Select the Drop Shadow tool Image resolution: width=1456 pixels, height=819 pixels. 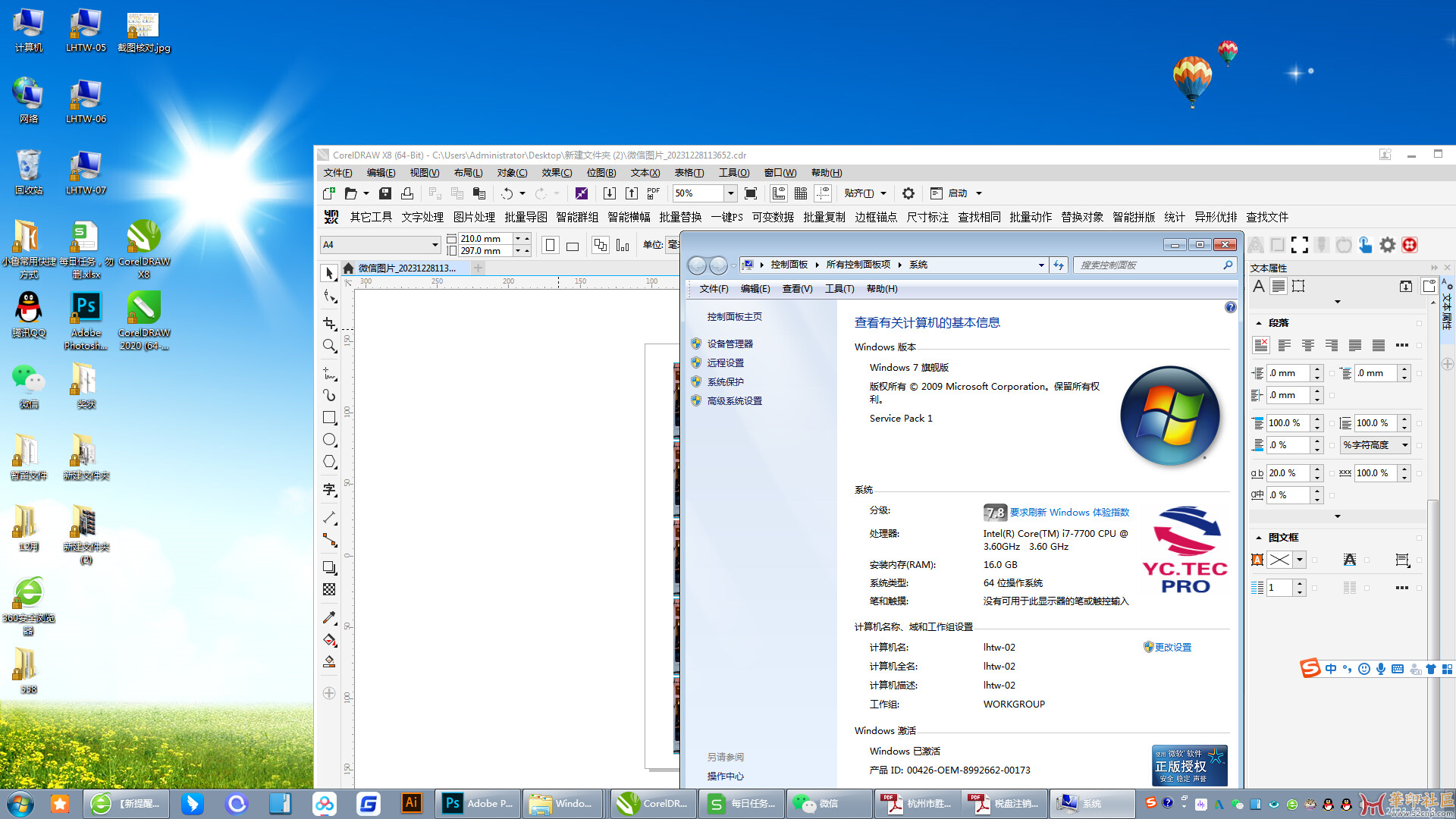pos(329,567)
